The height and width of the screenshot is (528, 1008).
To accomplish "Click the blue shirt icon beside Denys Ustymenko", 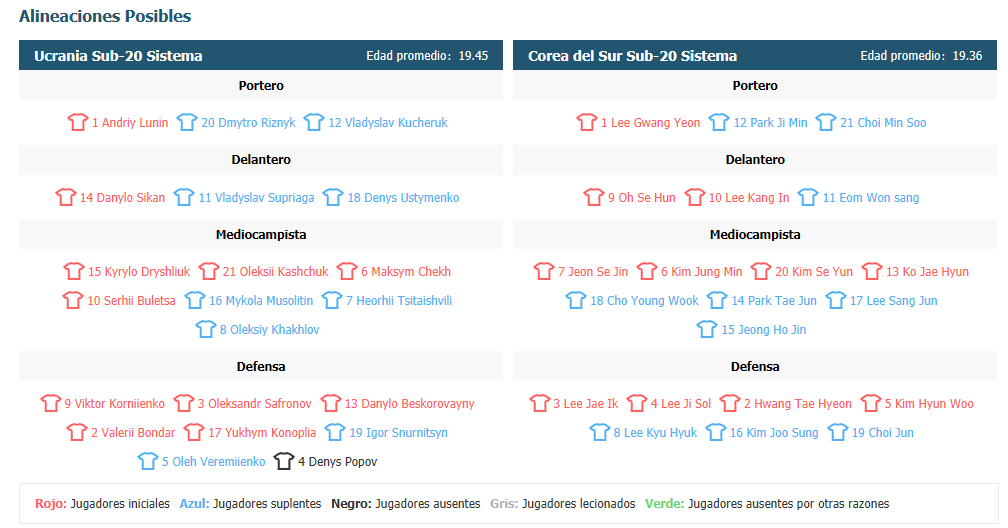I will point(333,197).
